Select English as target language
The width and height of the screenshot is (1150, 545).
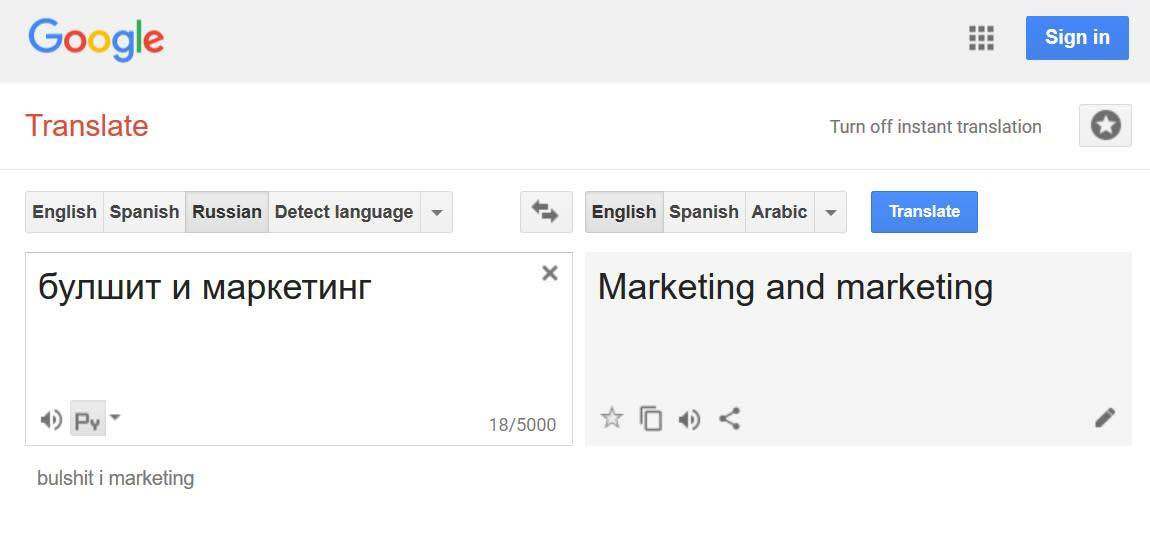tap(624, 212)
